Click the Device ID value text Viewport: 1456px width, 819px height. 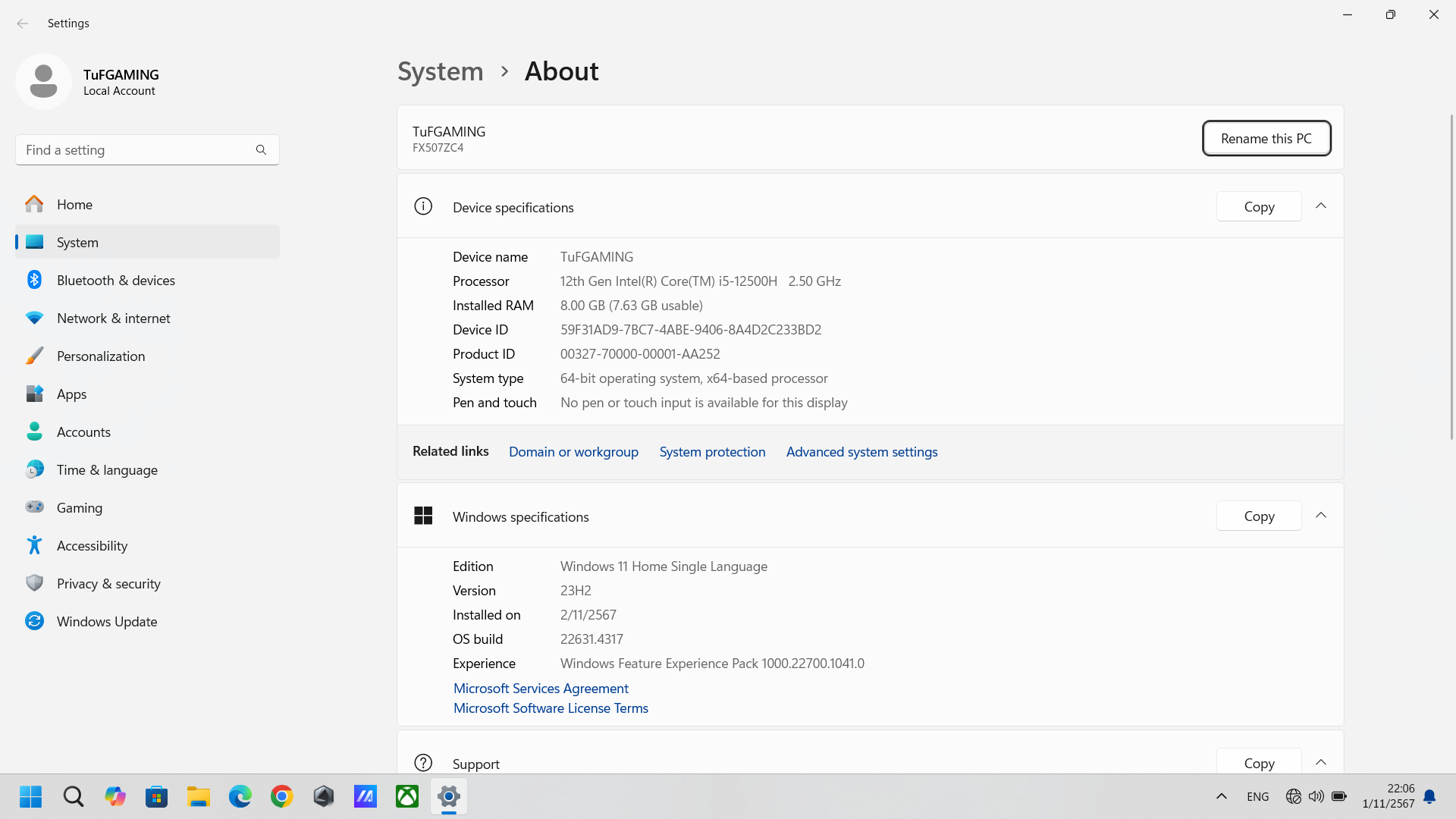coord(691,330)
